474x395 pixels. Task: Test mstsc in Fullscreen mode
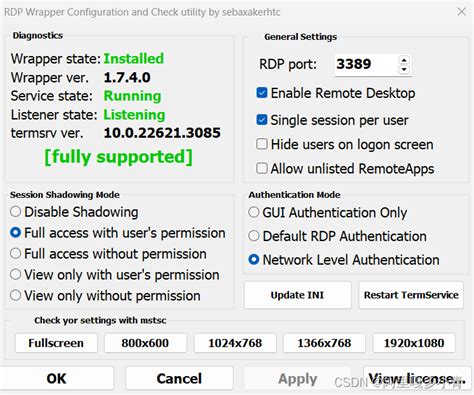[x=56, y=343]
